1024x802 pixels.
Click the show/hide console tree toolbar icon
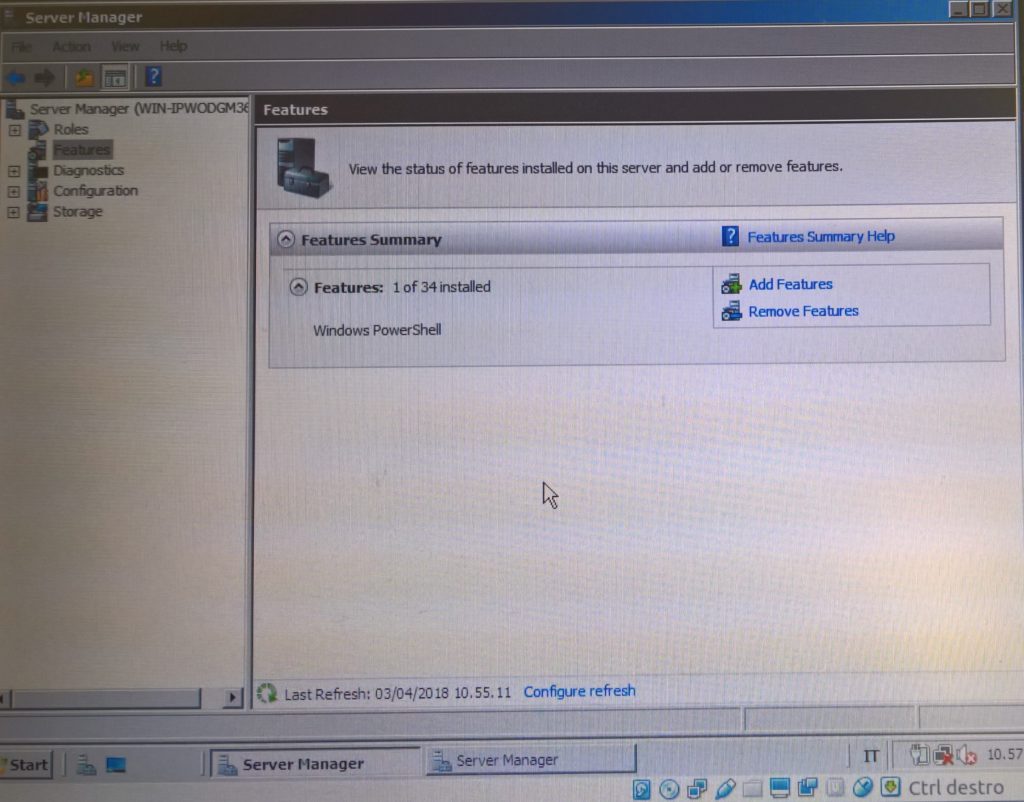113,77
